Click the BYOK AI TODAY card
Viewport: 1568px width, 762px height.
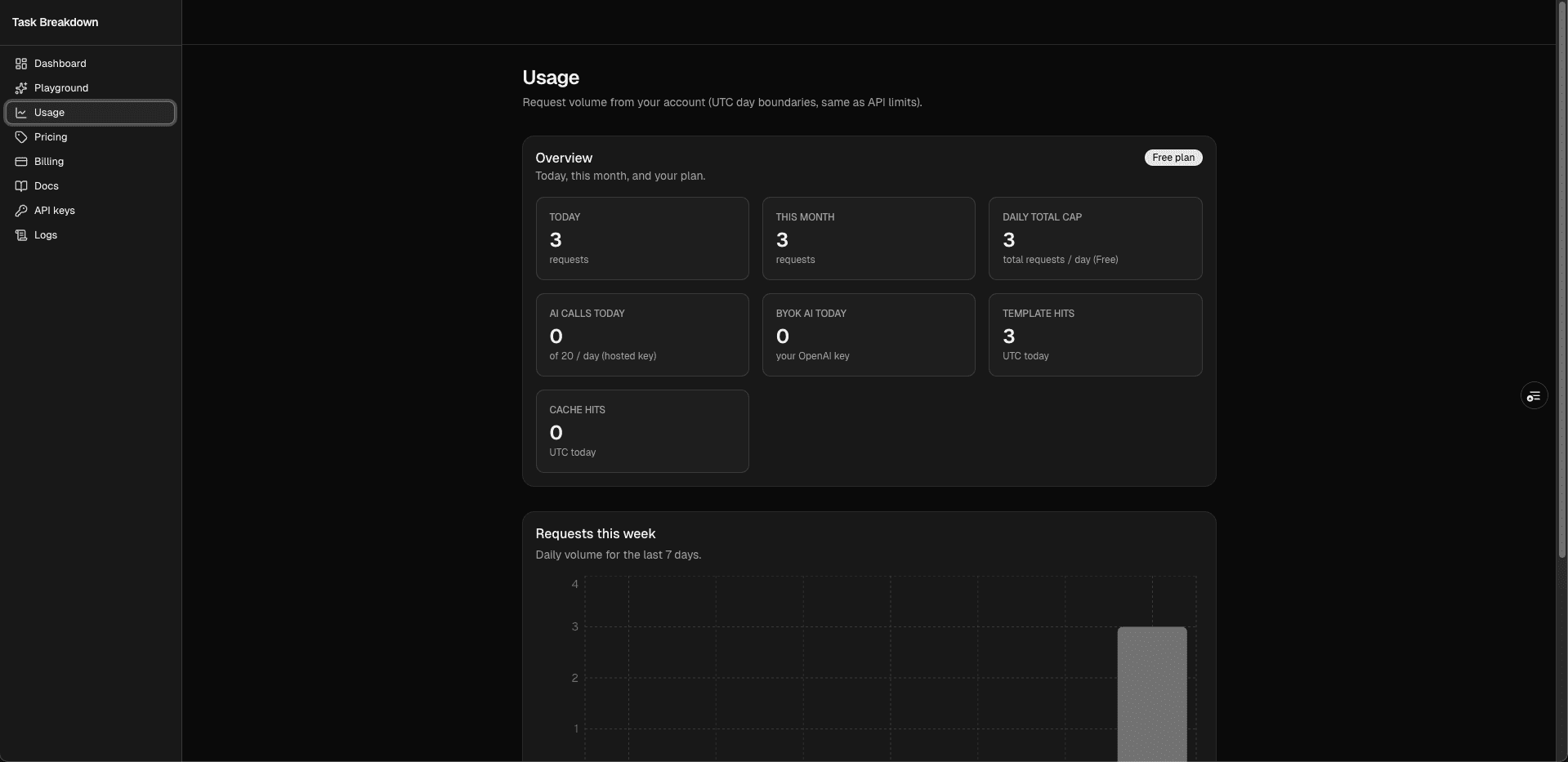tap(869, 335)
